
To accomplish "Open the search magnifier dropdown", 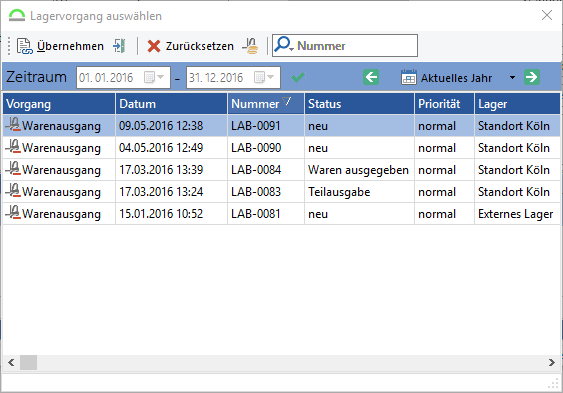I will pyautogui.click(x=284, y=45).
